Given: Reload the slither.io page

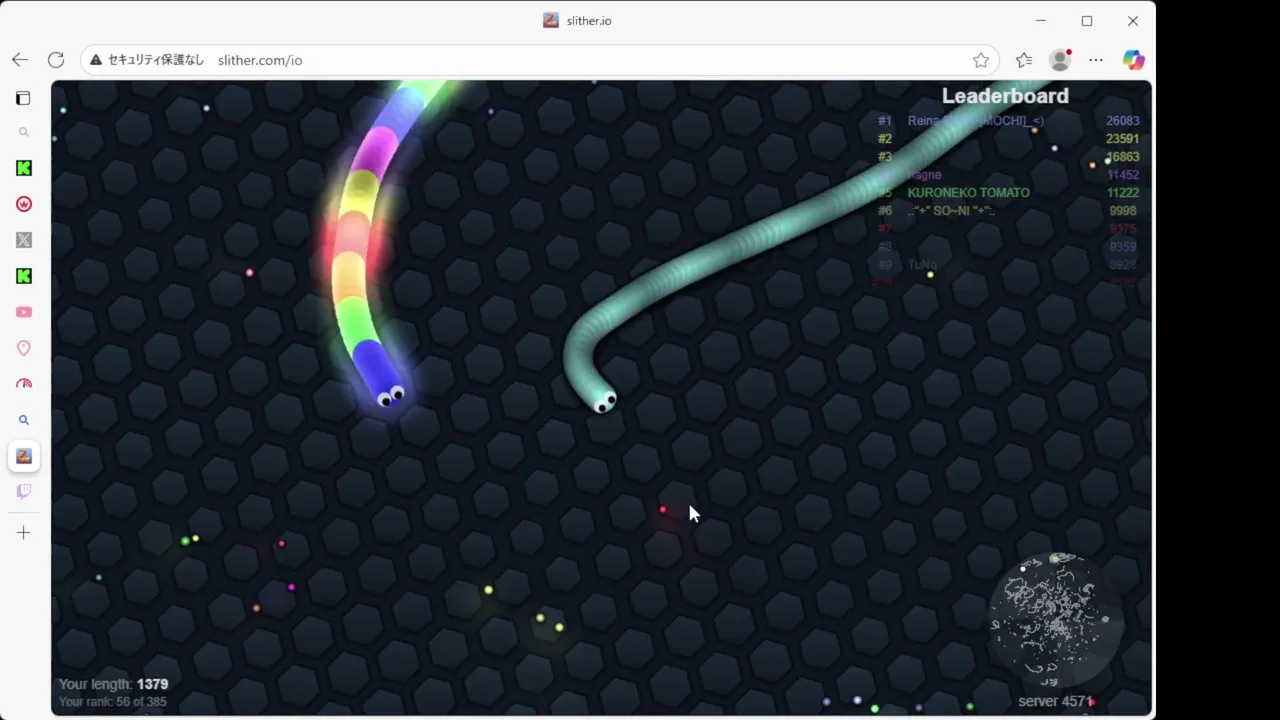Looking at the screenshot, I should click(56, 60).
